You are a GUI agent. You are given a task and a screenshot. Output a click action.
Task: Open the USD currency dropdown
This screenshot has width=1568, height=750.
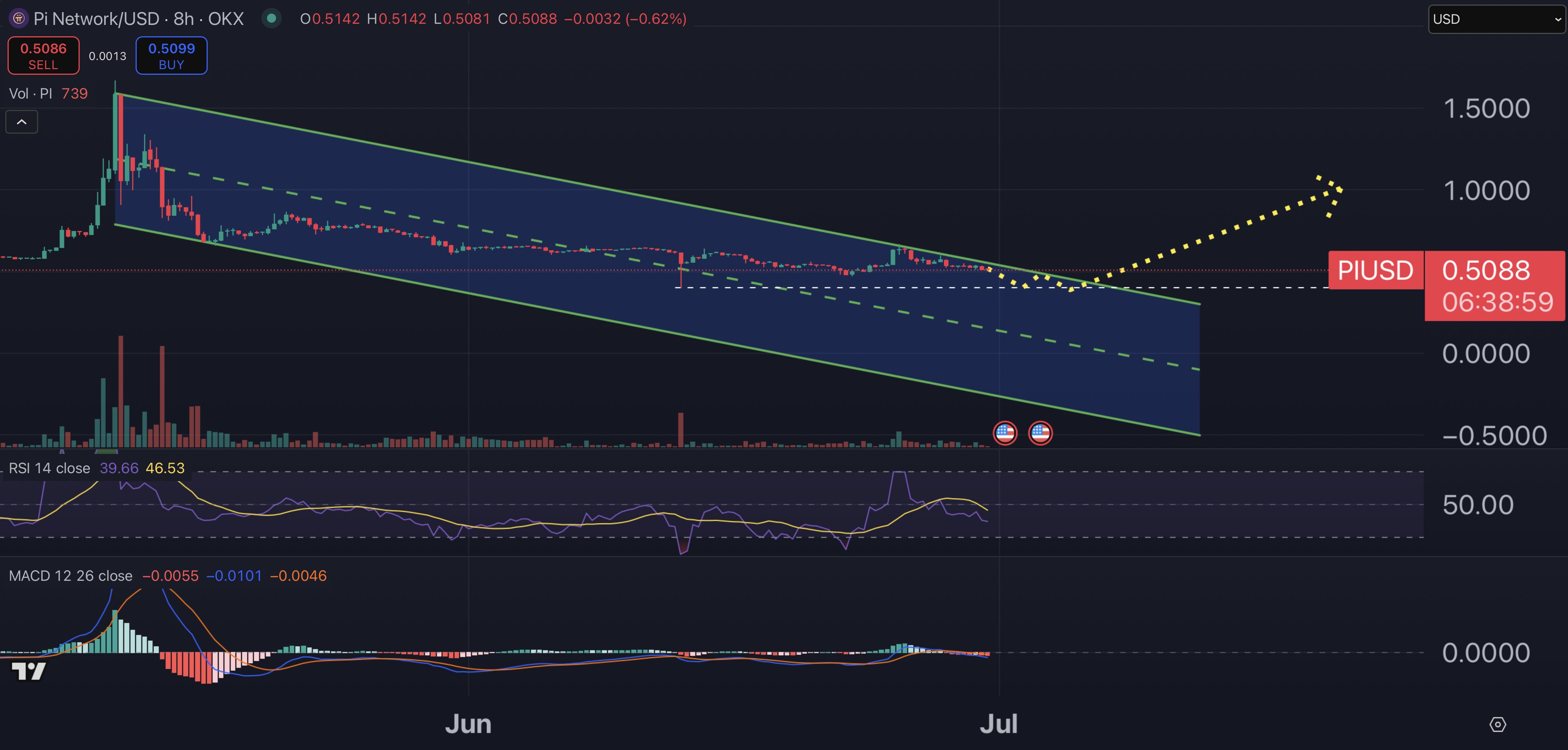[x=1497, y=19]
